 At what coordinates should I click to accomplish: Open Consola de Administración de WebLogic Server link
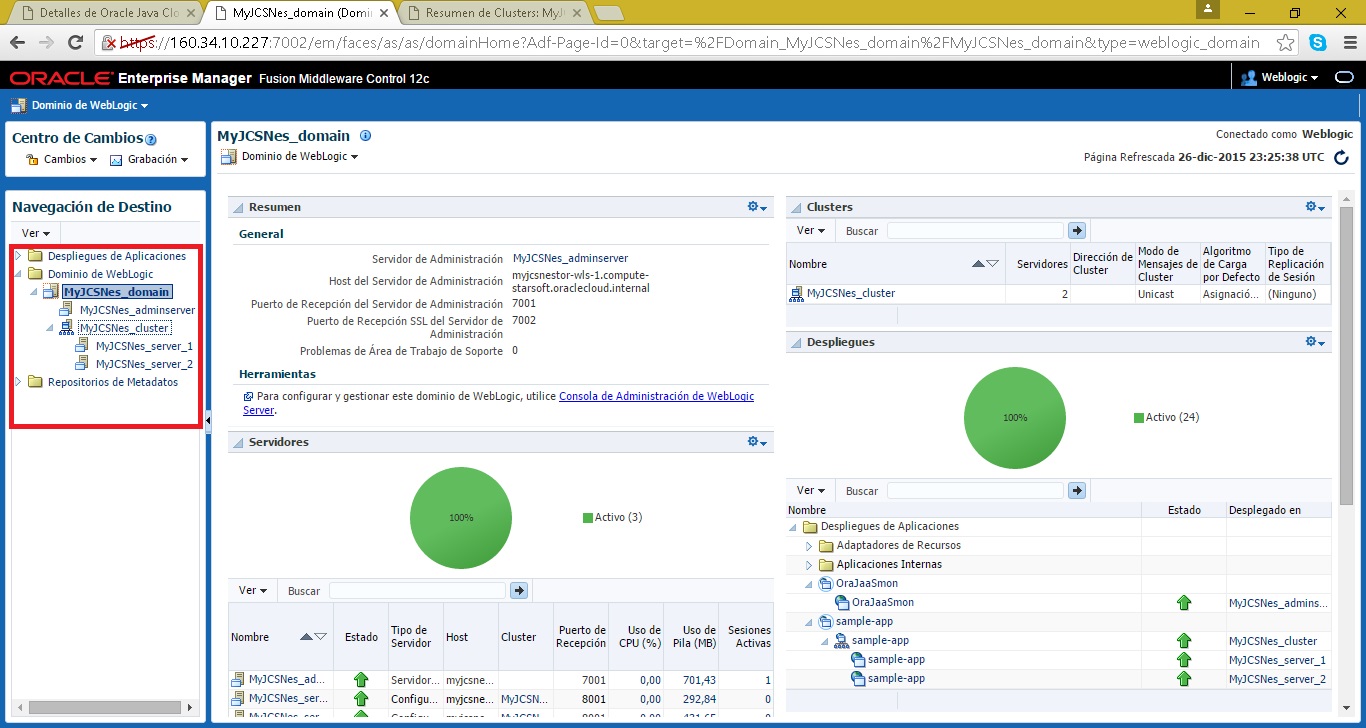656,397
